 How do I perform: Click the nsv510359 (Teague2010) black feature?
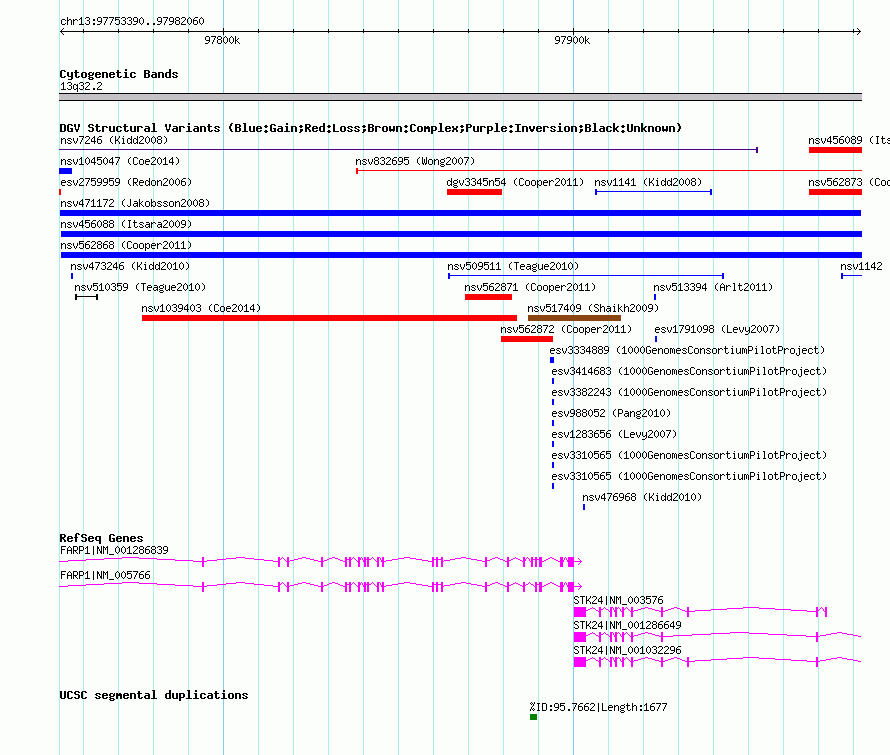pyautogui.click(x=86, y=297)
